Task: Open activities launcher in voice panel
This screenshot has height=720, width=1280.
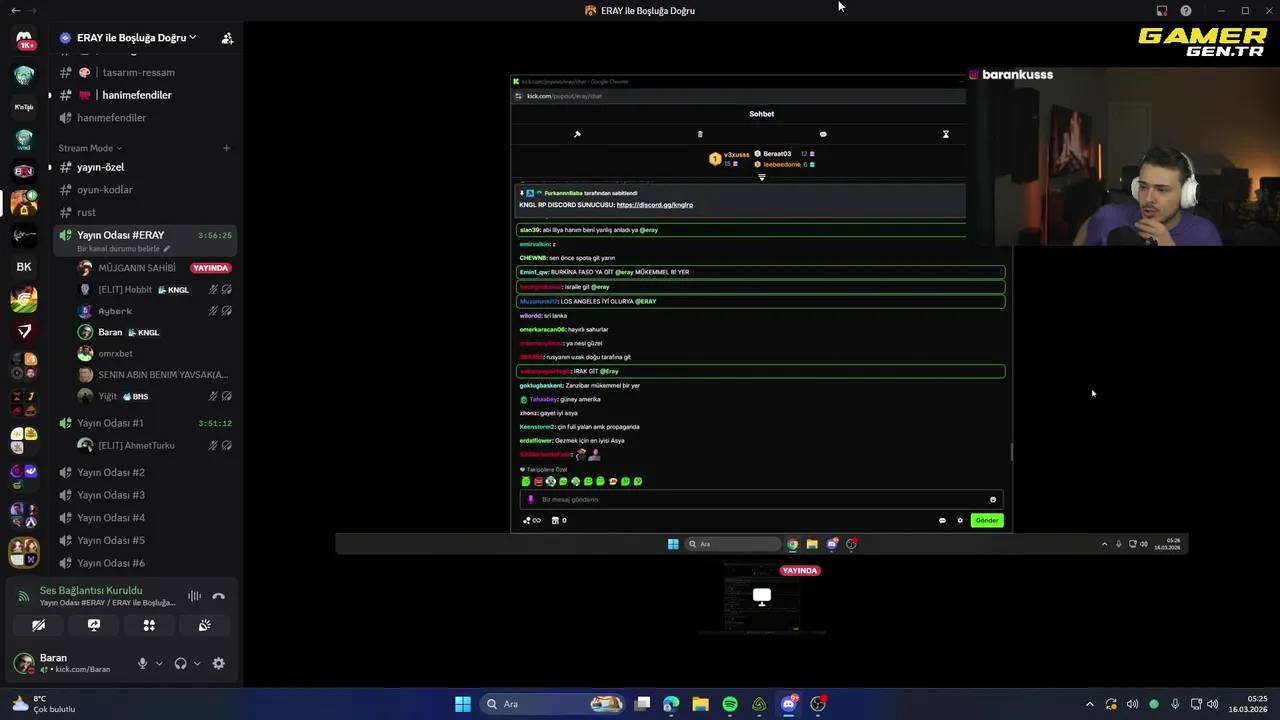Action: point(149,625)
